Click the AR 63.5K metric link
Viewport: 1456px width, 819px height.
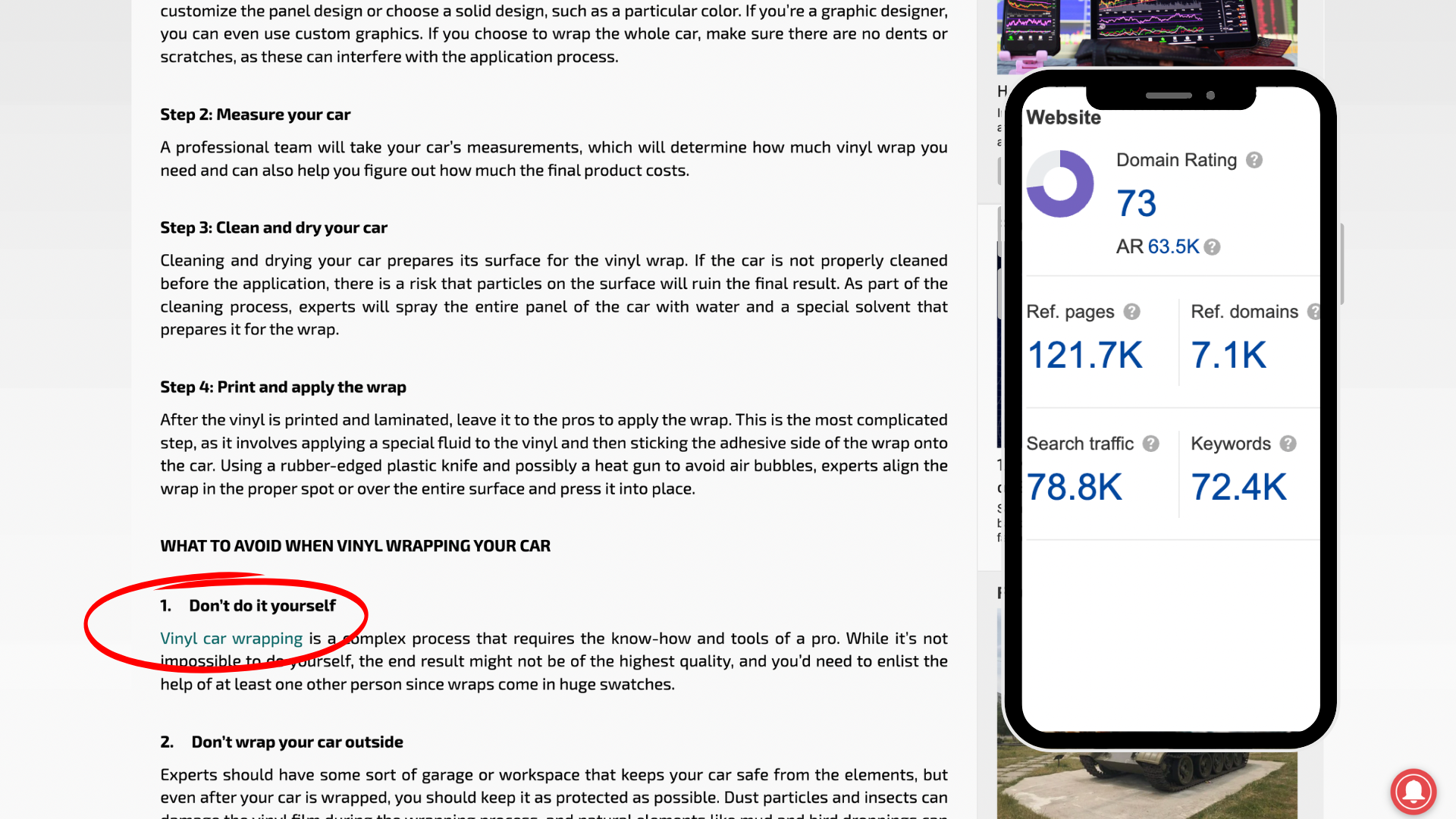(1172, 246)
